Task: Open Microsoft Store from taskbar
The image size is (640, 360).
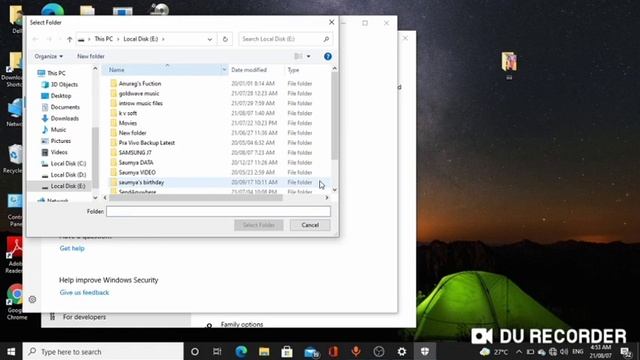Action: (287, 351)
